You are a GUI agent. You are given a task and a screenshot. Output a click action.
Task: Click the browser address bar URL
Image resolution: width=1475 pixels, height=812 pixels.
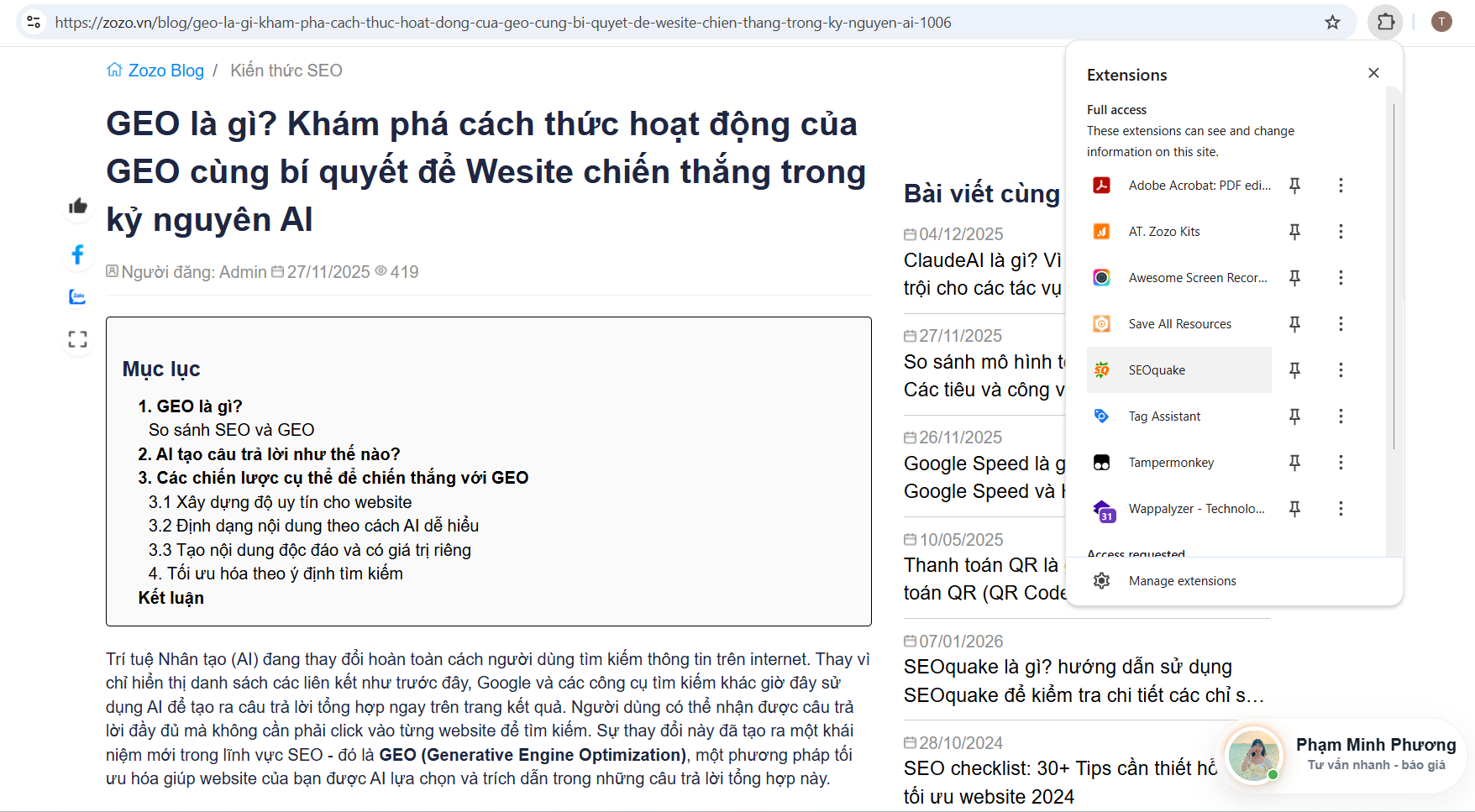point(502,23)
